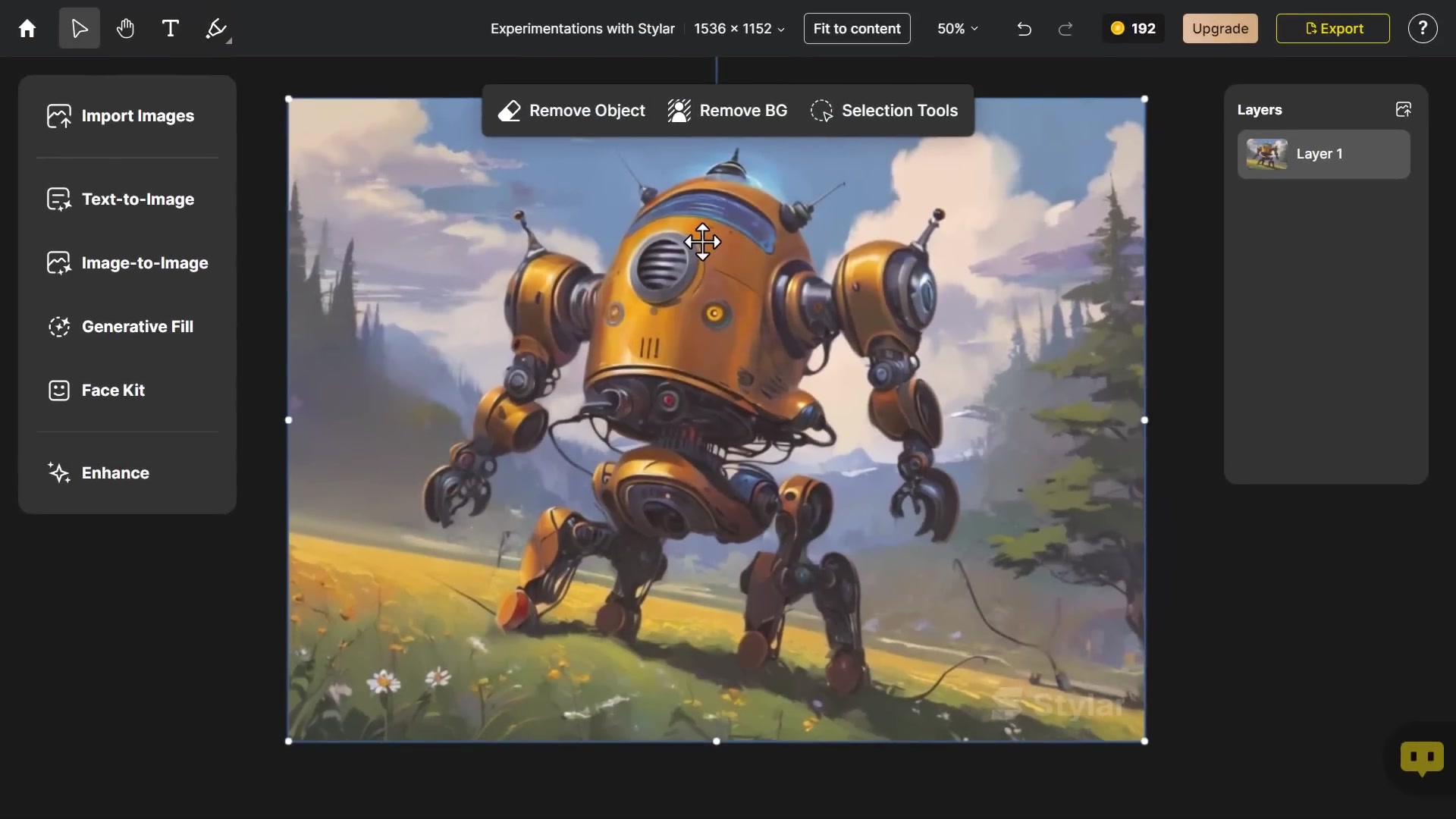The height and width of the screenshot is (819, 1456).
Task: Click the bottom-left canvas resize handle
Action: point(288,741)
